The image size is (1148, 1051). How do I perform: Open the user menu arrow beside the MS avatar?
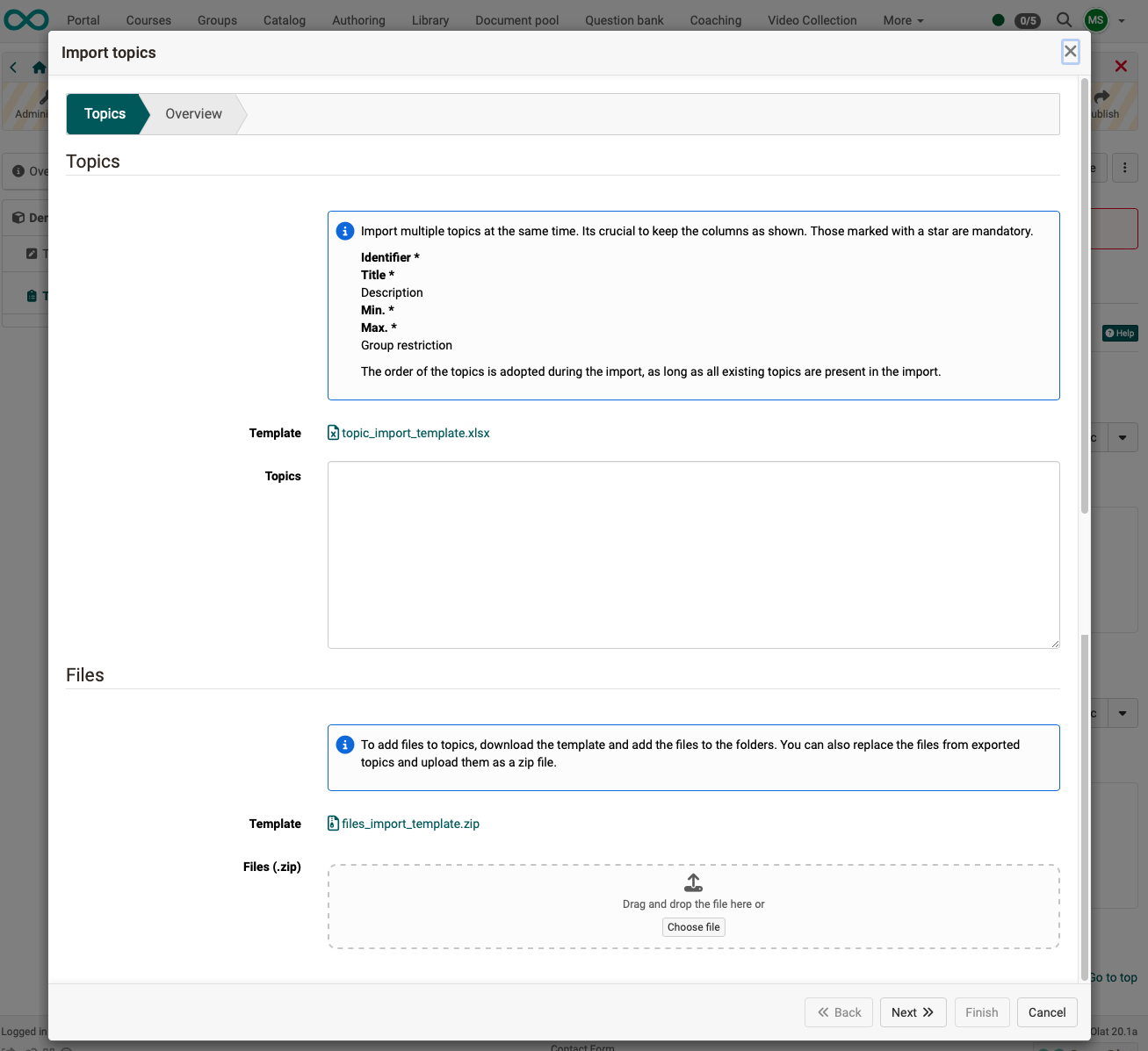tap(1120, 20)
